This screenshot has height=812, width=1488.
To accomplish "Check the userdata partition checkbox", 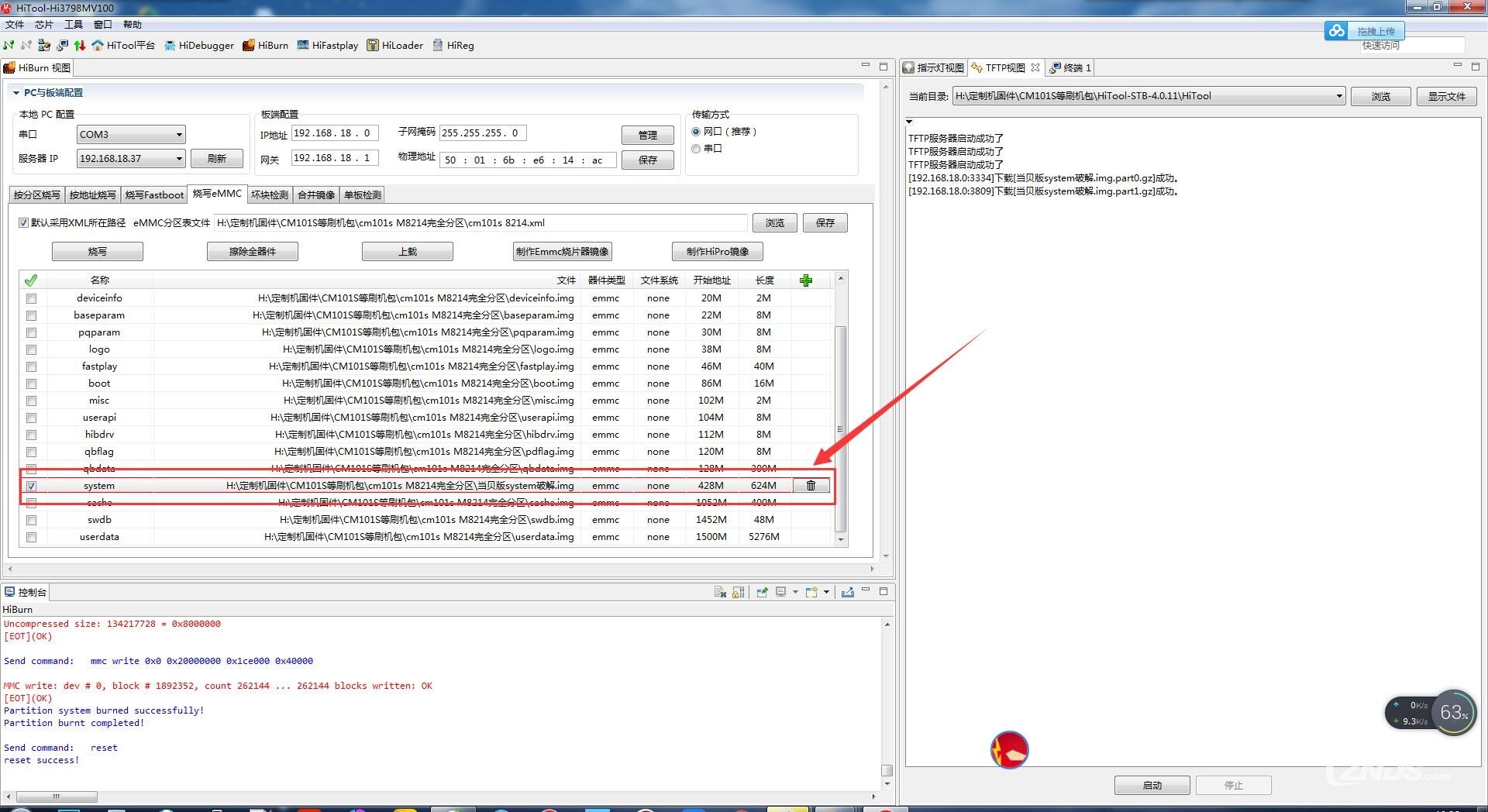I will (x=31, y=537).
